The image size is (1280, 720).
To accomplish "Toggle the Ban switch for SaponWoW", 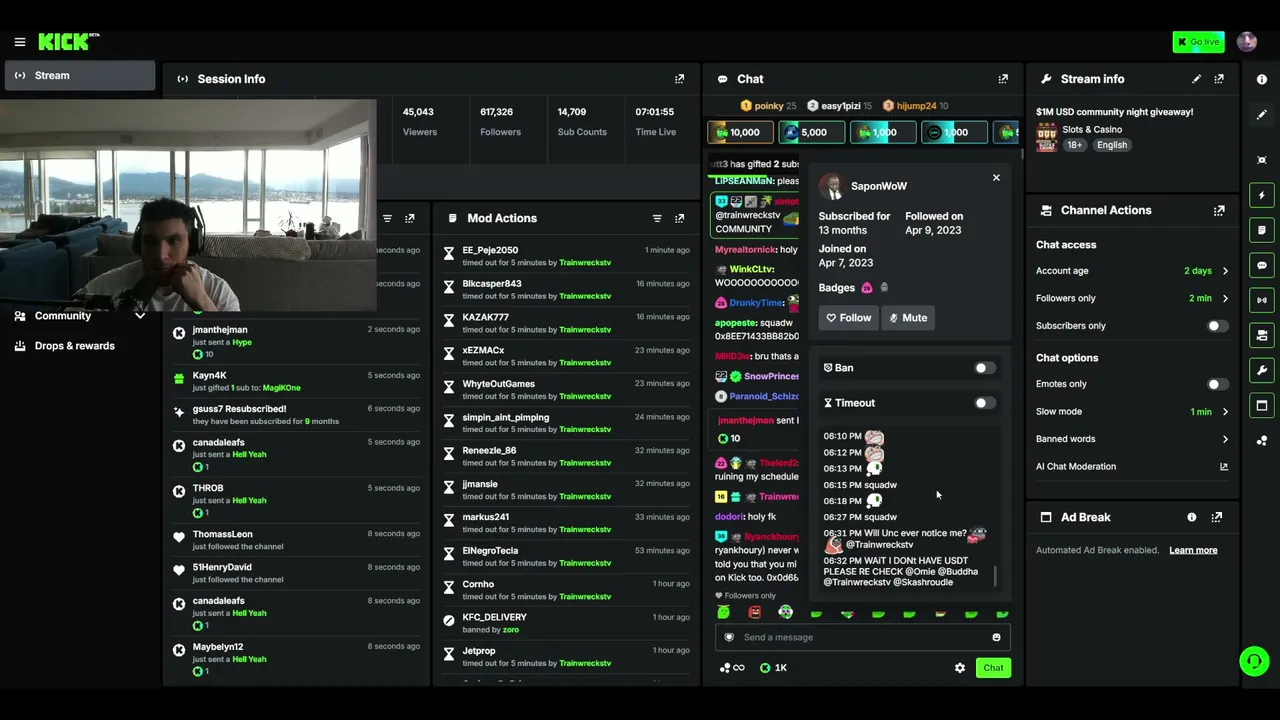I will point(985,368).
